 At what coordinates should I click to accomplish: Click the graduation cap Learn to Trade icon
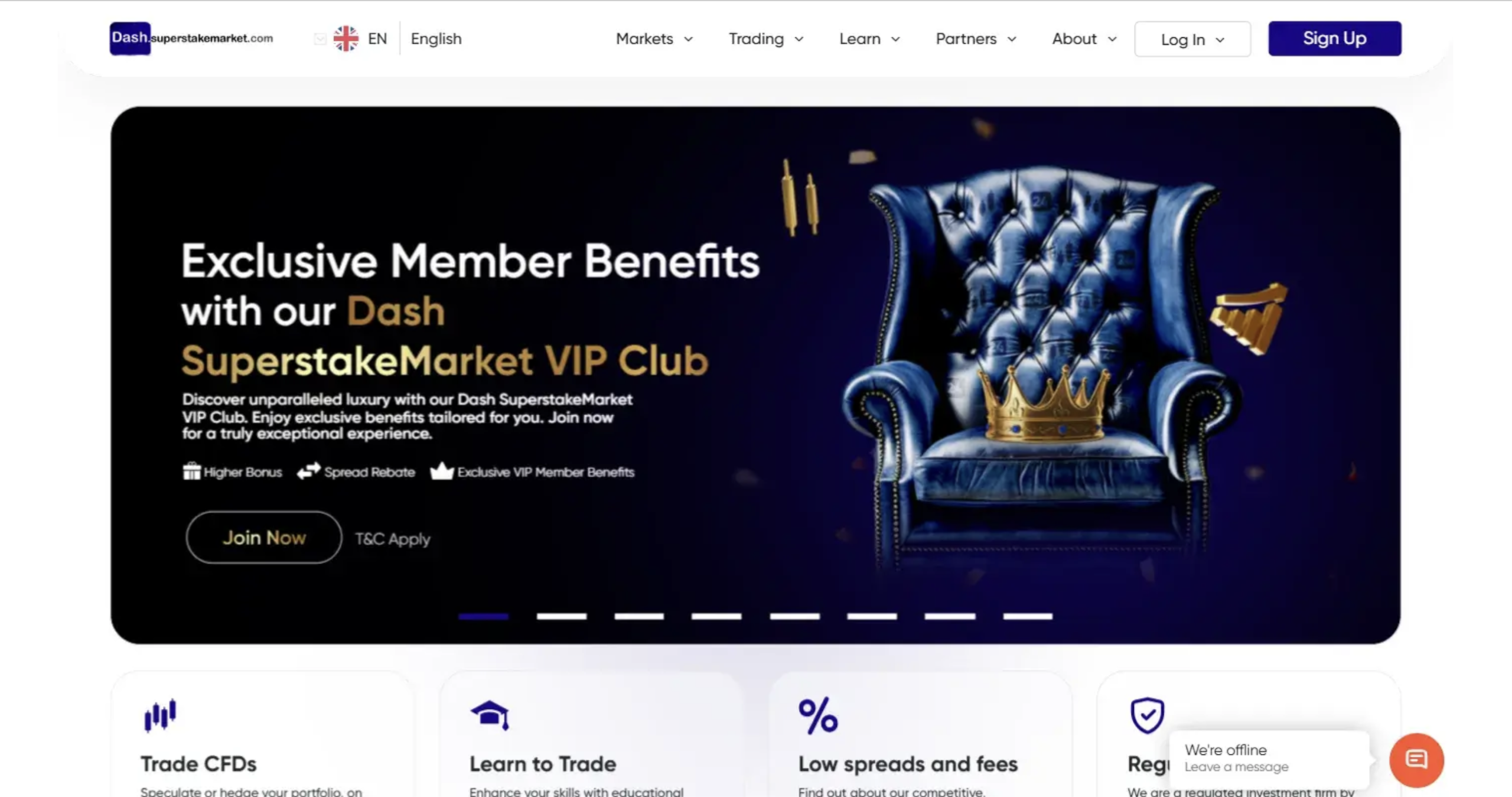tap(490, 715)
